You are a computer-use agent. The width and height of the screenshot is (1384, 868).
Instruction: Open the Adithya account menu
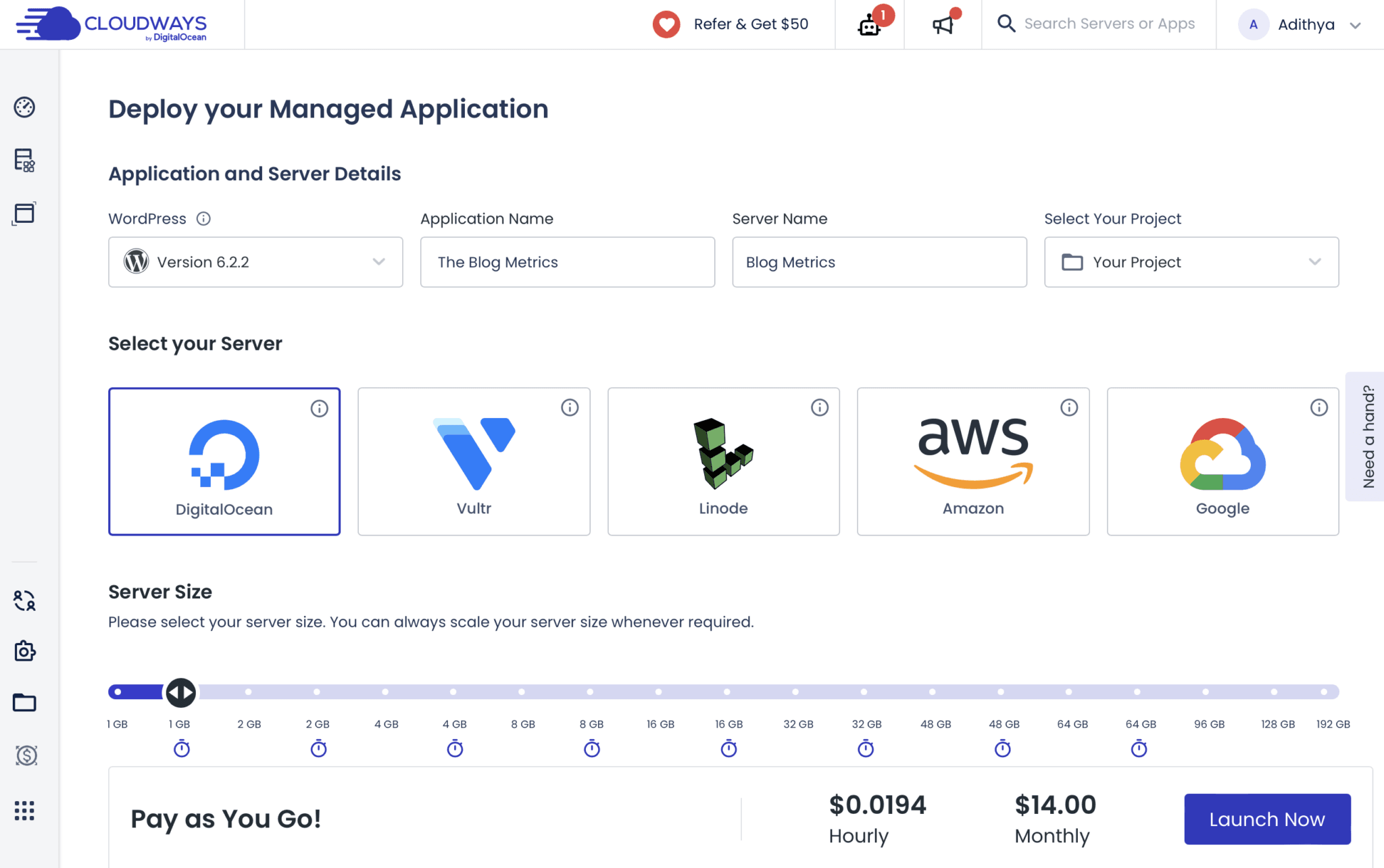point(1304,24)
